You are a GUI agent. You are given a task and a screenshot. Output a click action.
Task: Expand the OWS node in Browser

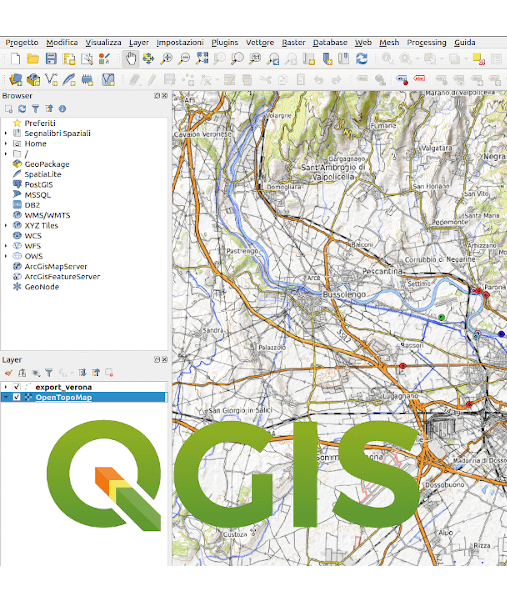click(6, 256)
